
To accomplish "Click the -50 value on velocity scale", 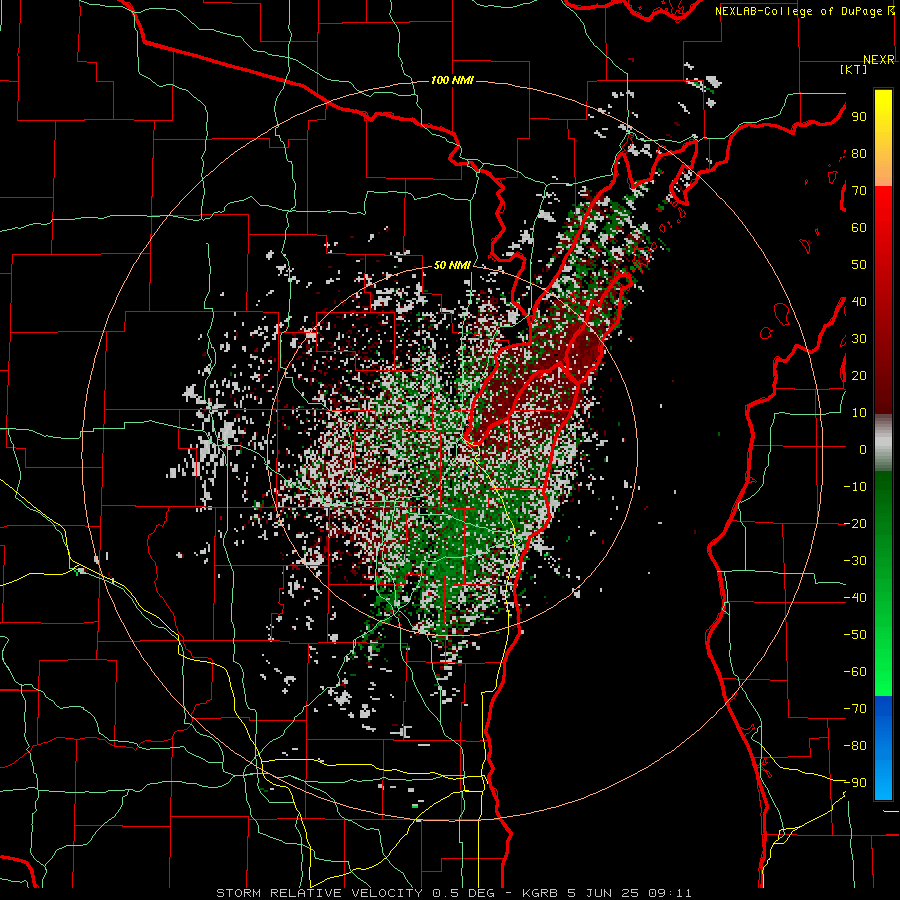I will (x=855, y=635).
